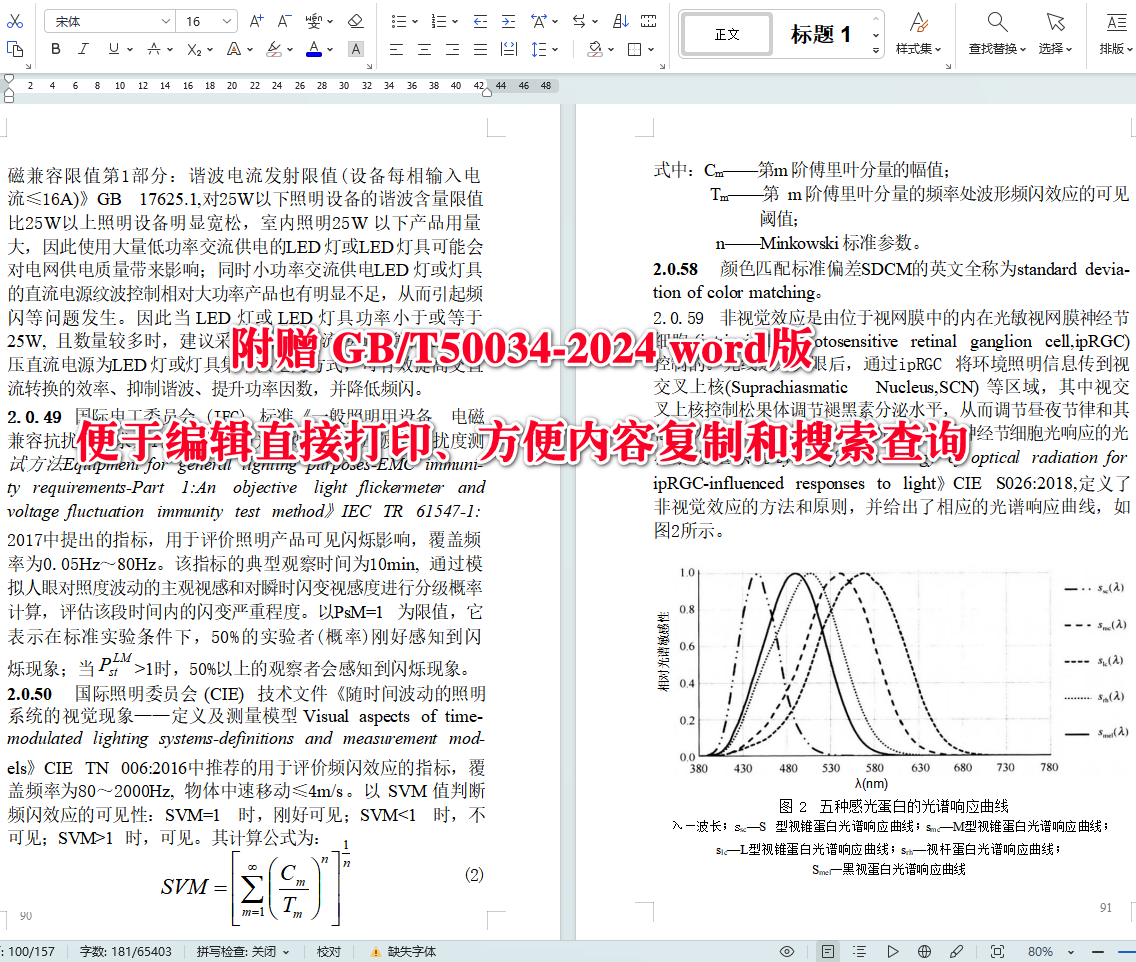Open the 校对 proofreading tool
The width and height of the screenshot is (1136, 962).
coord(329,951)
